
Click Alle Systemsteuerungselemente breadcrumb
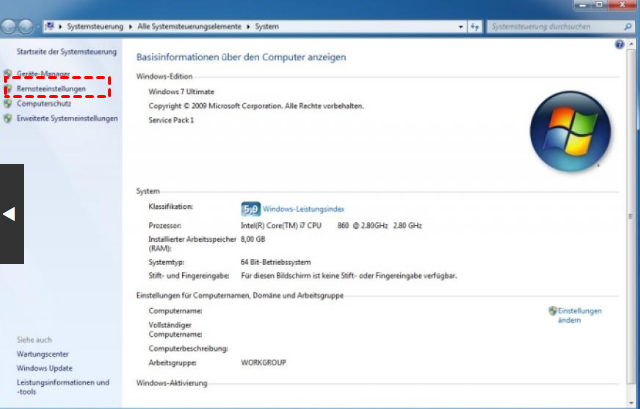(x=189, y=27)
